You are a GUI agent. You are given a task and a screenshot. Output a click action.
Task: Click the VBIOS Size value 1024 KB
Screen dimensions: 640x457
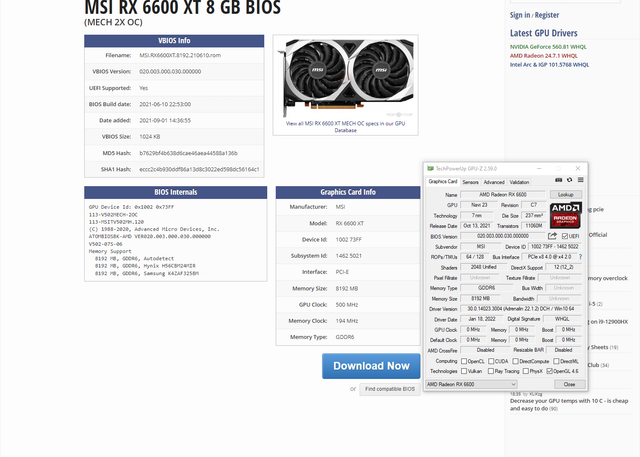150,137
